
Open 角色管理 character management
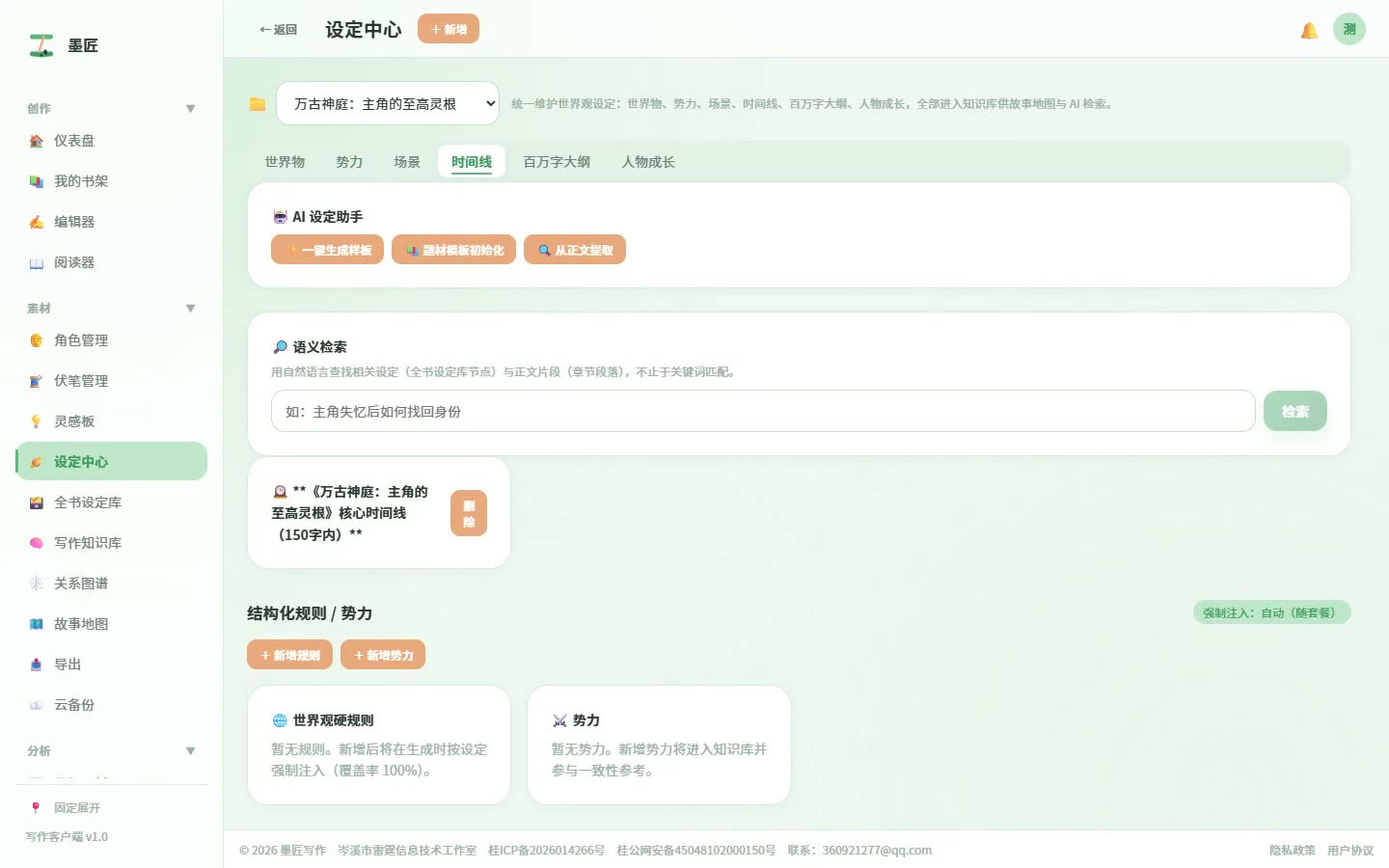click(112, 340)
